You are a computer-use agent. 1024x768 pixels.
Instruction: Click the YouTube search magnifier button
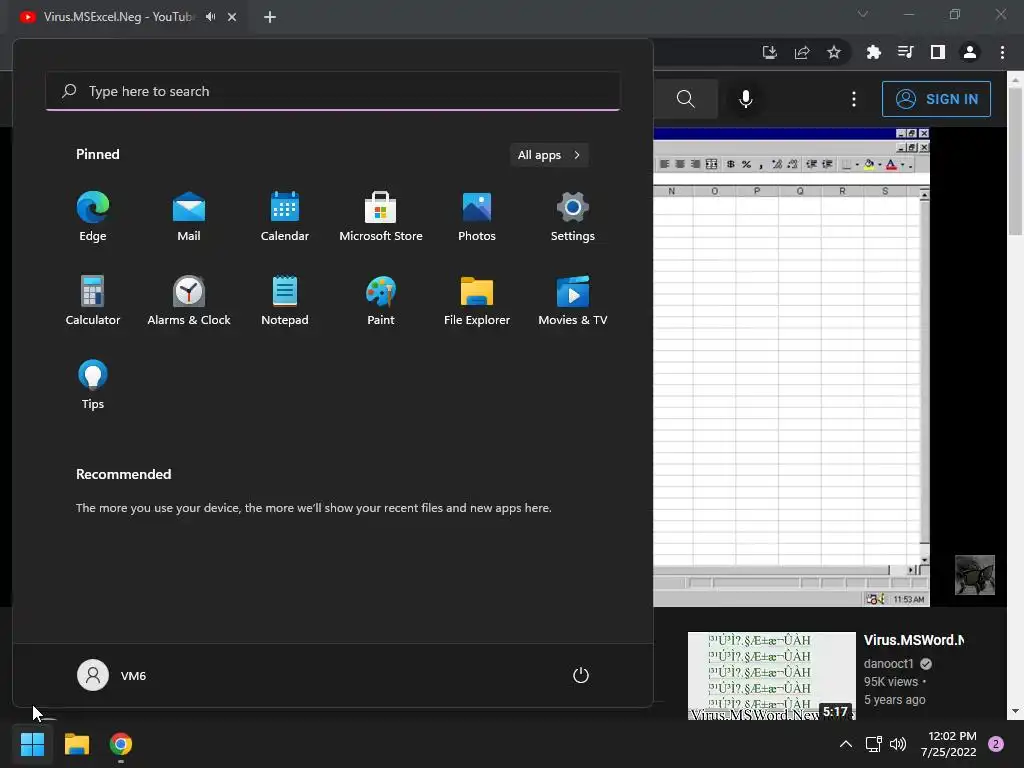pyautogui.click(x=686, y=99)
